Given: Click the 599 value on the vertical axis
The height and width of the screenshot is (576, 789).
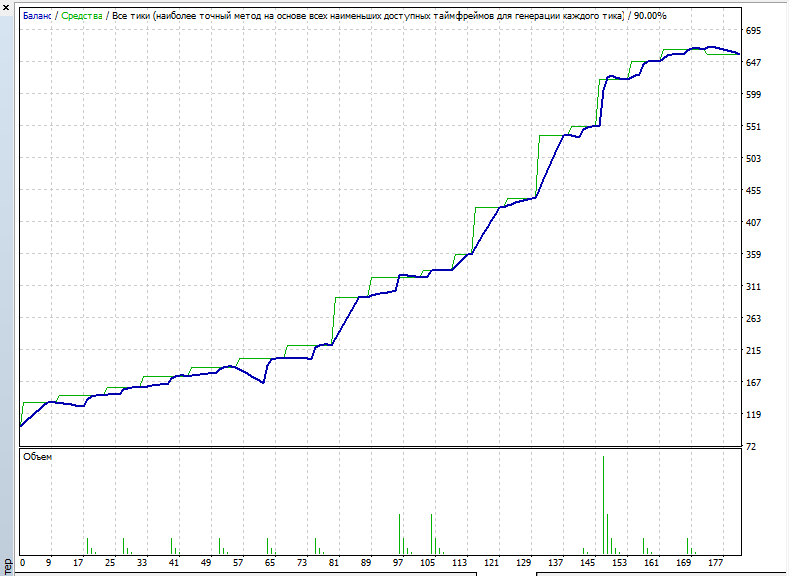Looking at the screenshot, I should point(753,95).
